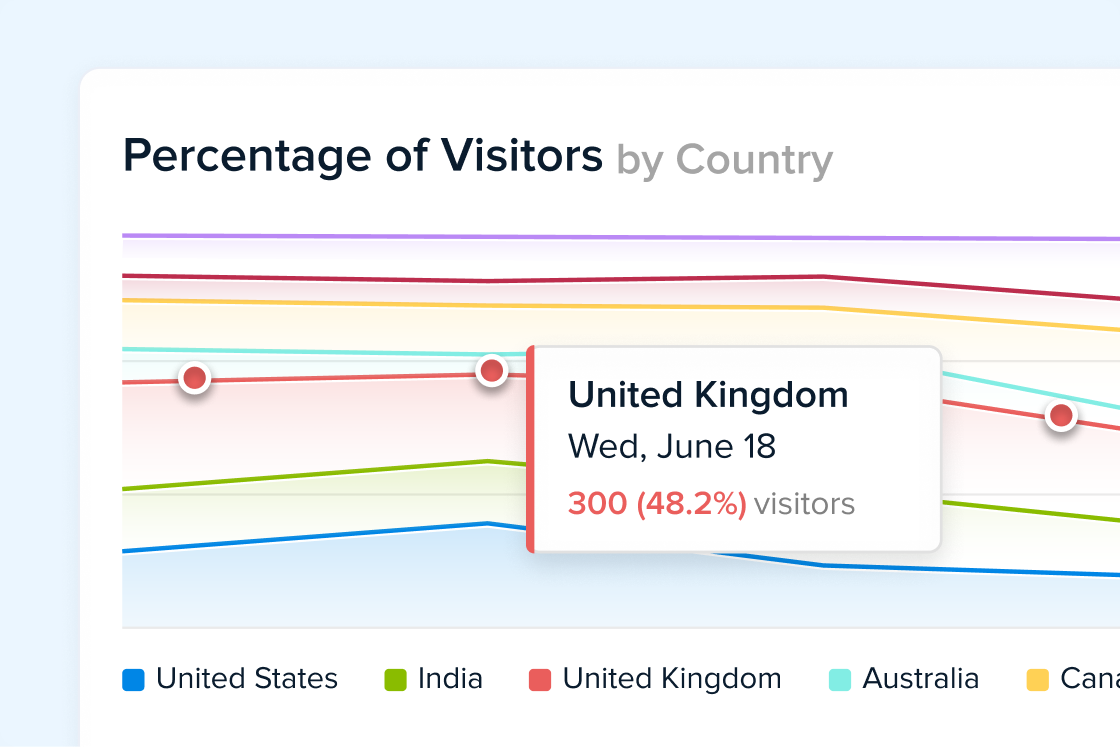Select the red data point beside the tooltip
Viewport: 1120px width, 747px height.
click(491, 371)
